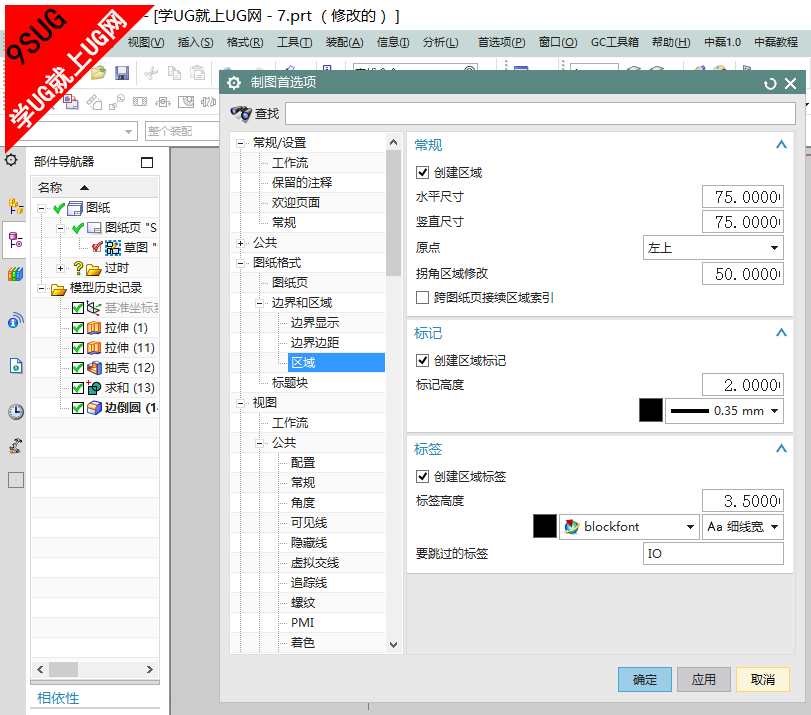Toggle the 创建区域标记 checkbox

click(x=423, y=360)
